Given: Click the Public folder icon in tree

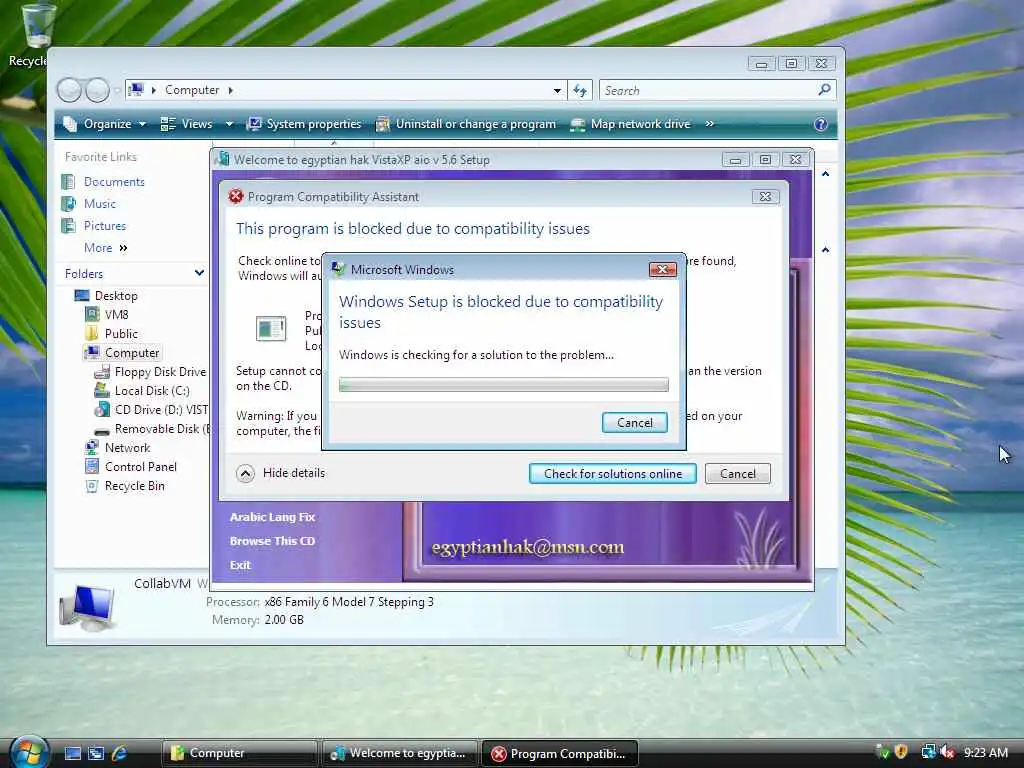Looking at the screenshot, I should coord(92,334).
